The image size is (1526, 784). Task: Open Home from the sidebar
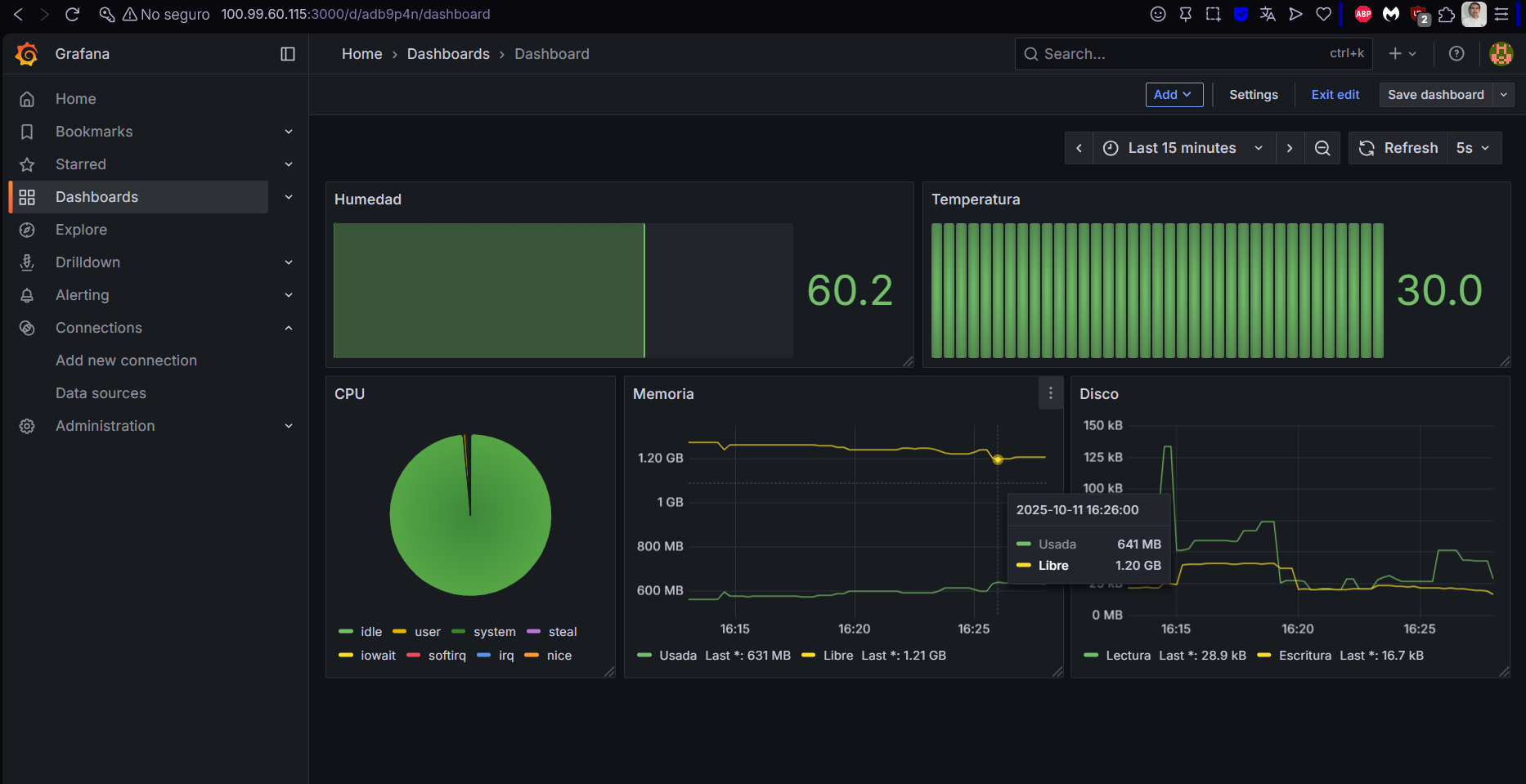tap(76, 99)
